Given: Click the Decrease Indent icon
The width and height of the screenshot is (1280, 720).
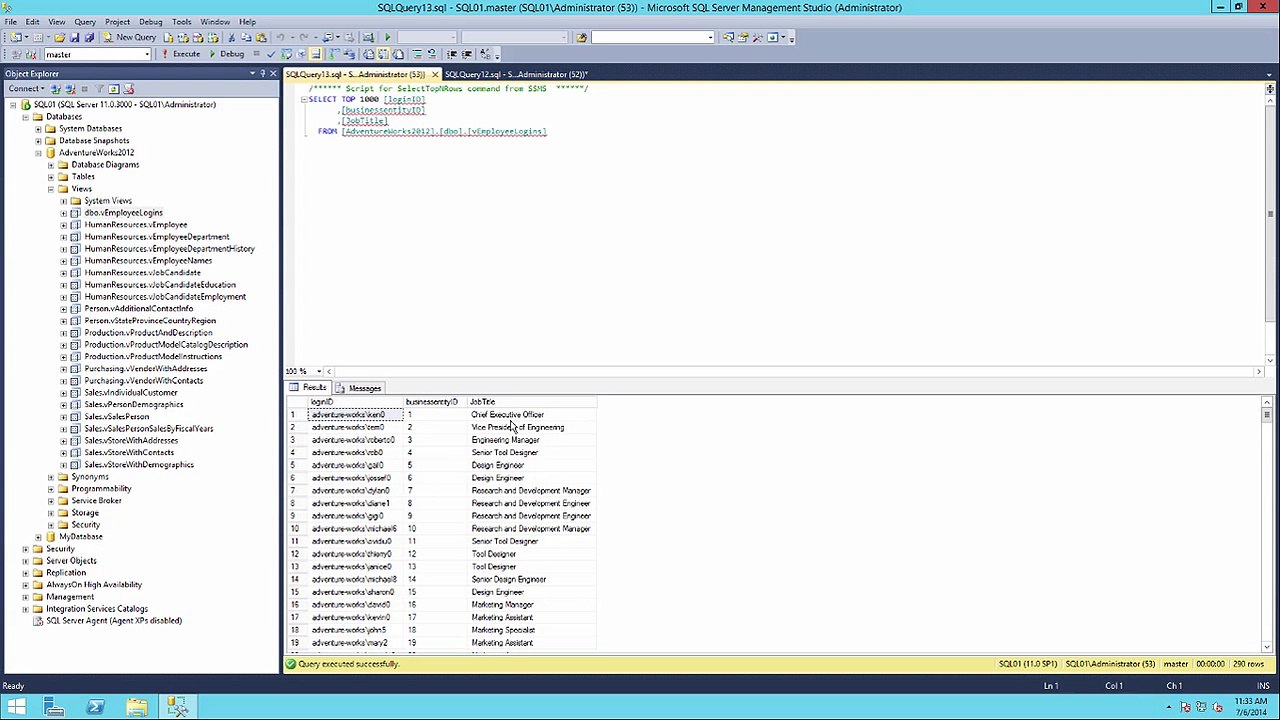Looking at the screenshot, I should click(452, 54).
